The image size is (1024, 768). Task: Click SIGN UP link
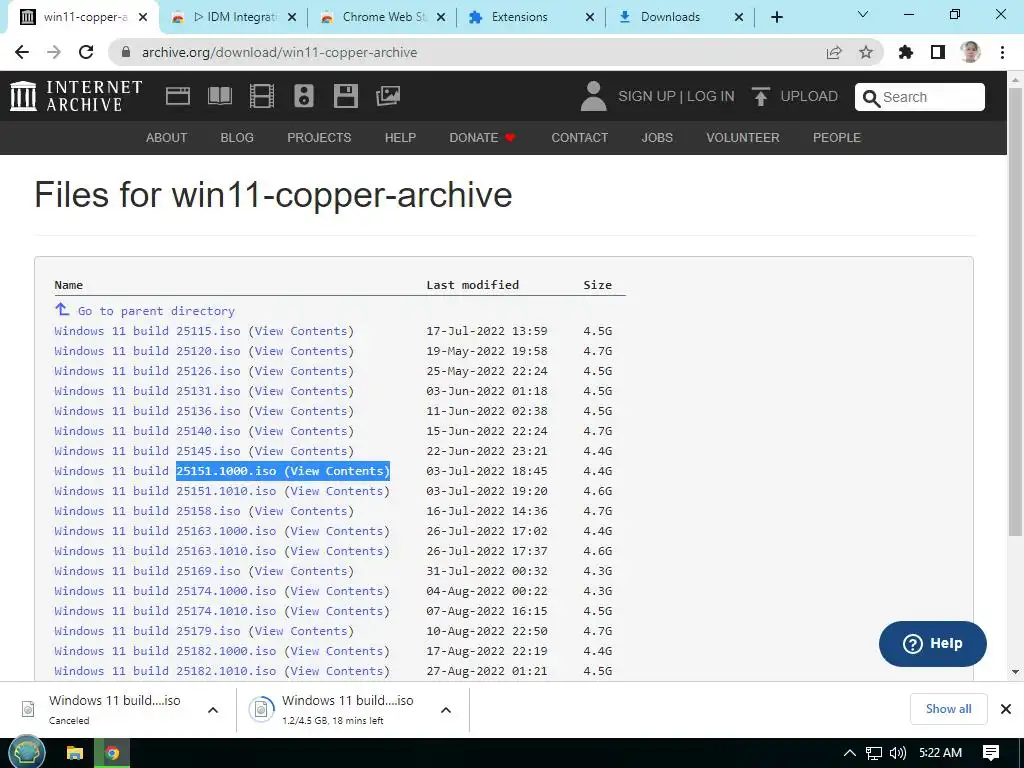[x=647, y=96]
